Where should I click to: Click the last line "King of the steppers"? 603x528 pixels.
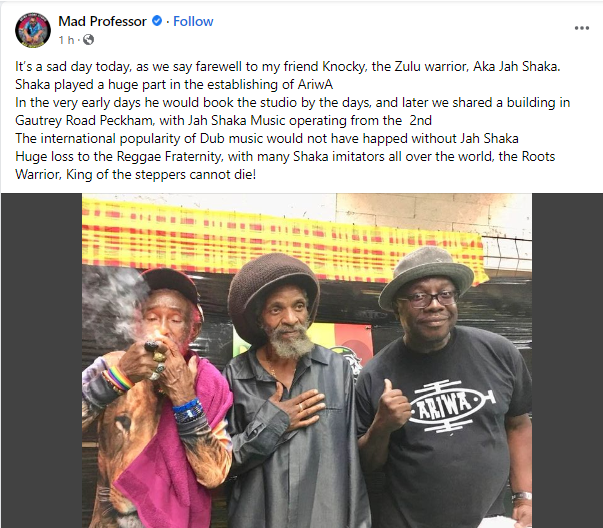[x=135, y=175]
